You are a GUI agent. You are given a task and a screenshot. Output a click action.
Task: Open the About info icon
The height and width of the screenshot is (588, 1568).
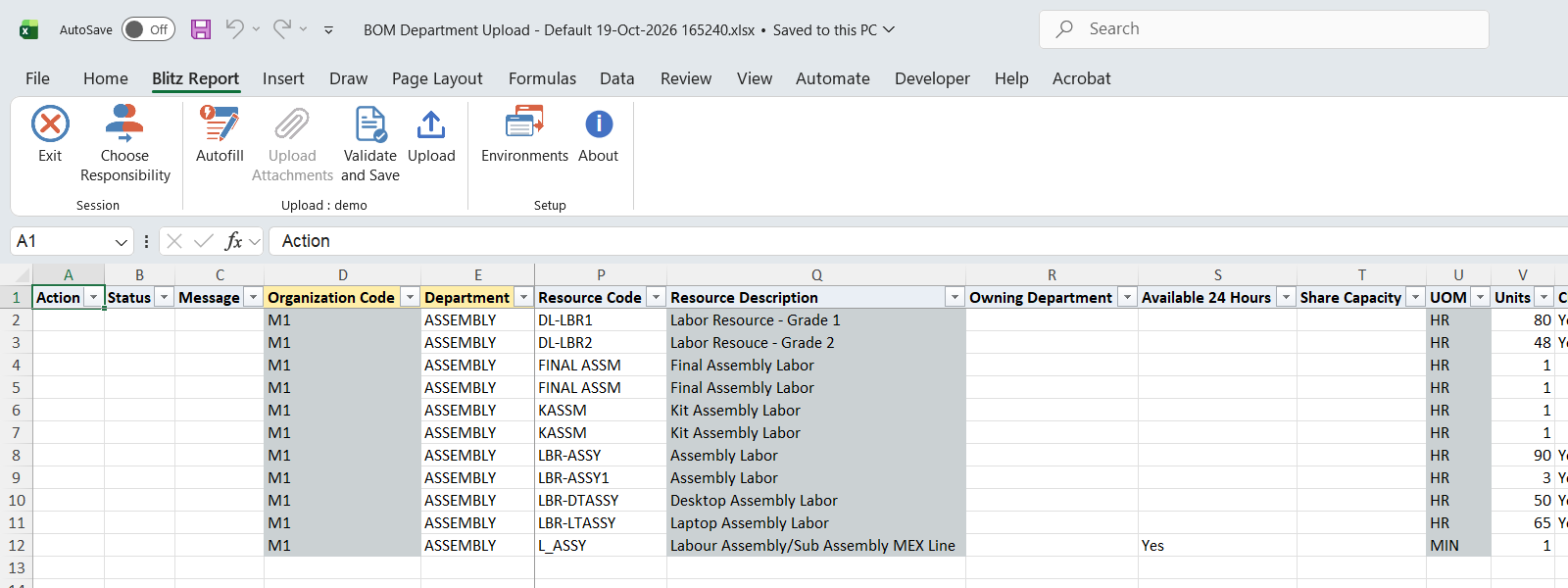pos(599,124)
